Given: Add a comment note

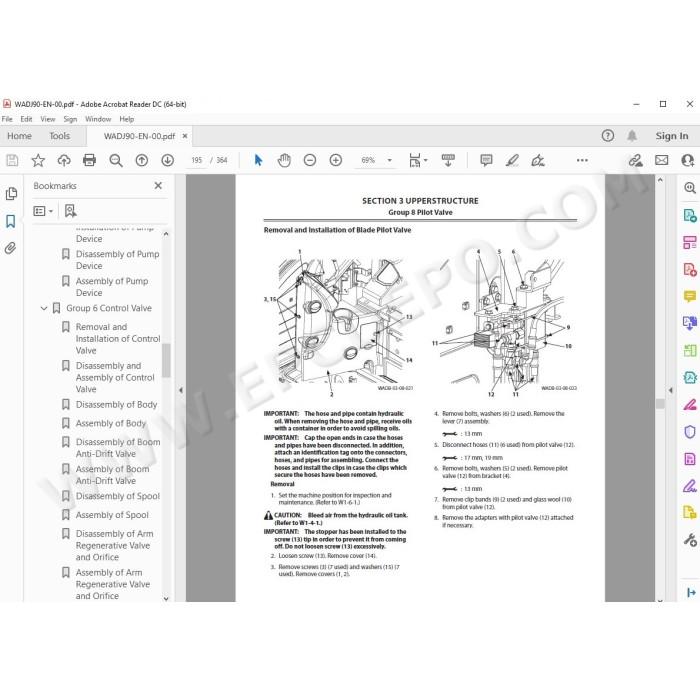Looking at the screenshot, I should pos(486,160).
